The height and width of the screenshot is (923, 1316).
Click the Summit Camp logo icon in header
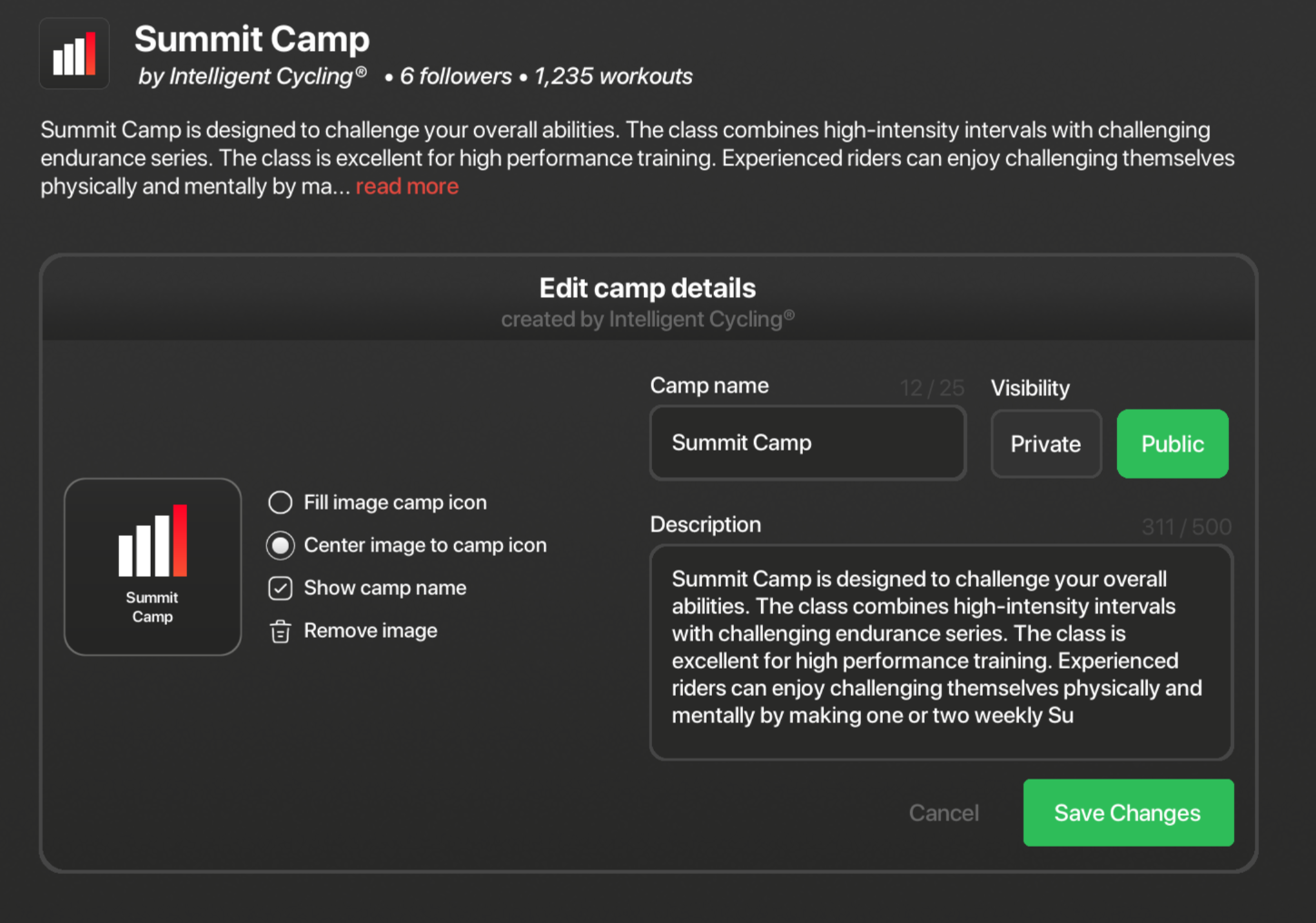pos(74,55)
